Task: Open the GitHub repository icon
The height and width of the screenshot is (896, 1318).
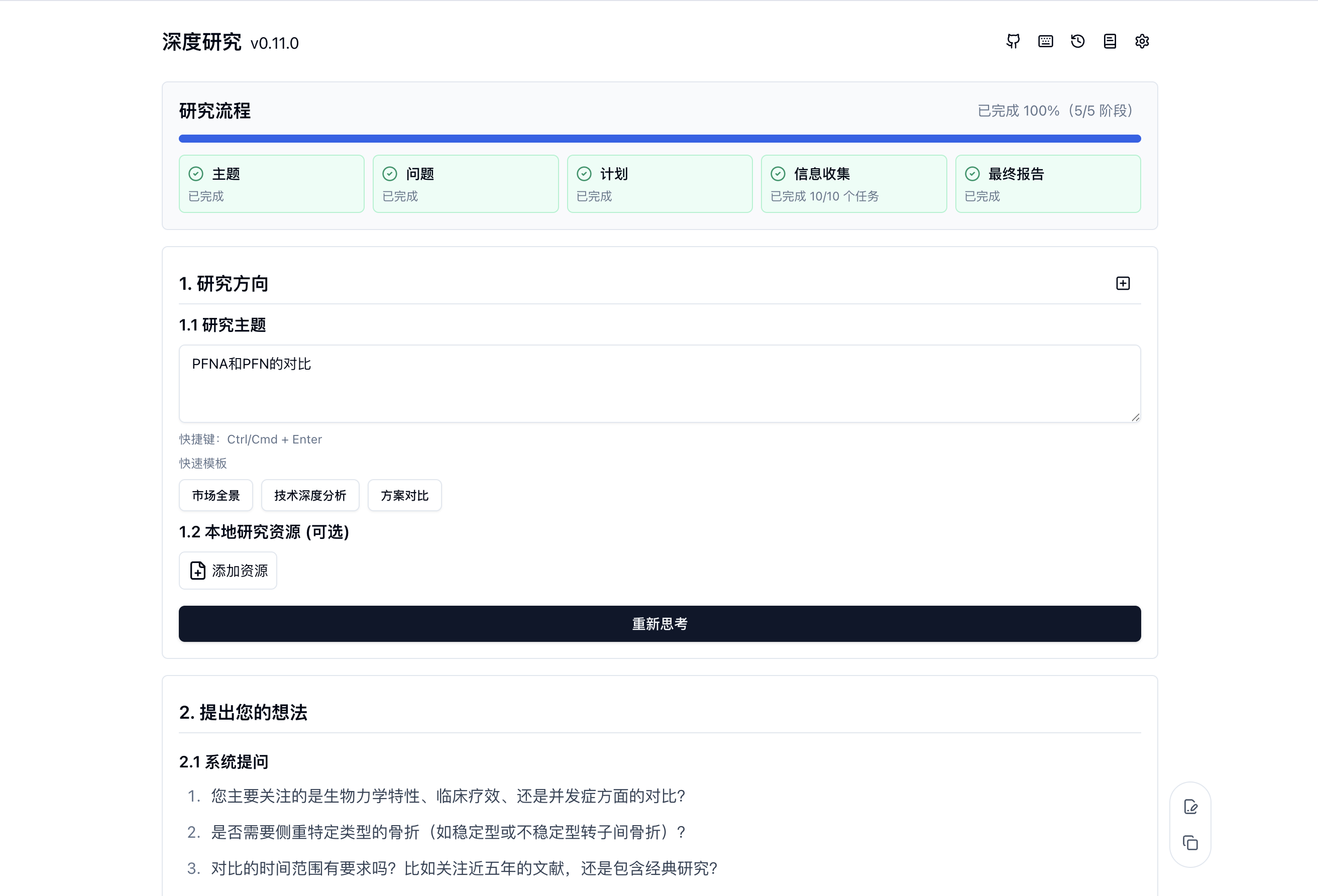Action: pos(1013,41)
